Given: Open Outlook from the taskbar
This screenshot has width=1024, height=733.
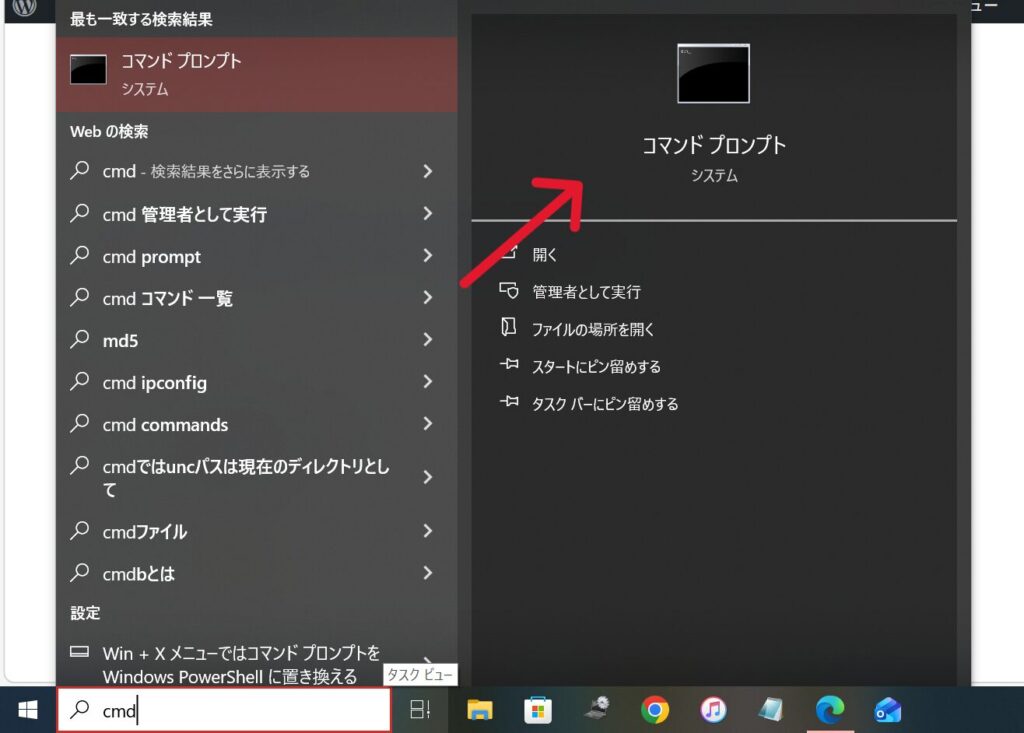Looking at the screenshot, I should [x=887, y=710].
